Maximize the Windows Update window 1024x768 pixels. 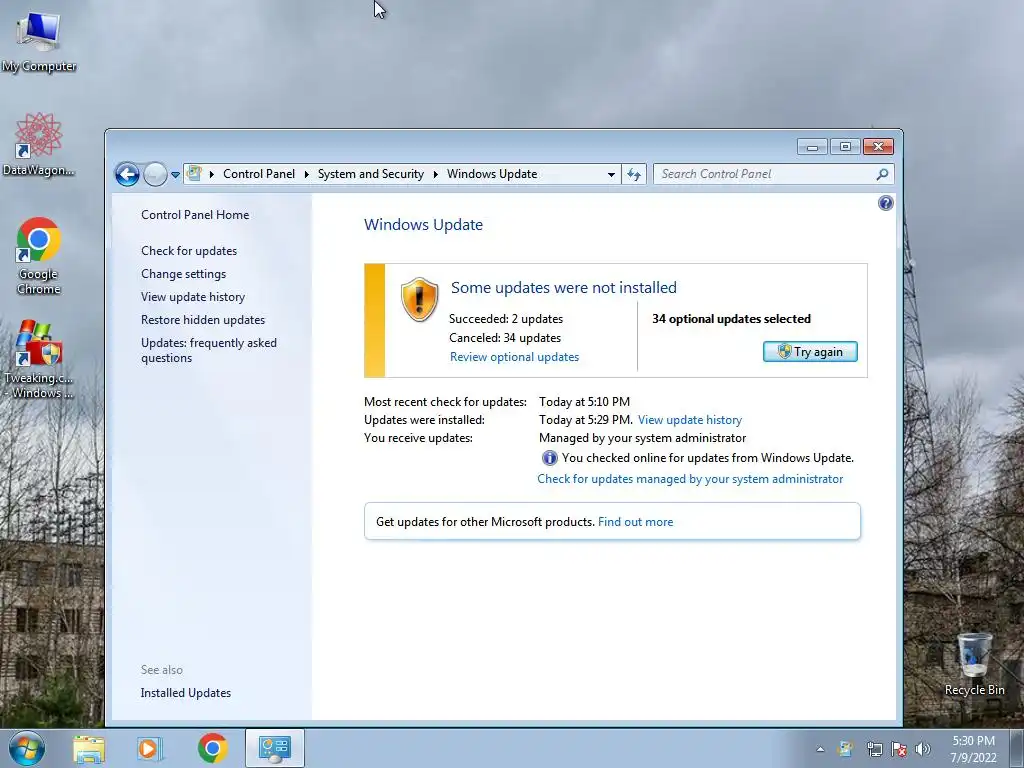tap(845, 147)
